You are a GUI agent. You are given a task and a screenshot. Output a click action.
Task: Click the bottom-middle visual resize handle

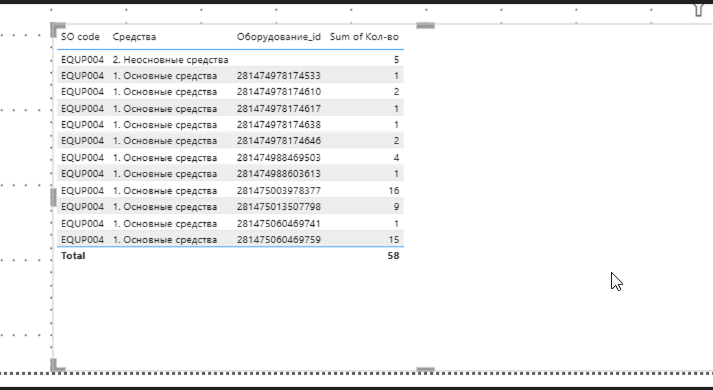(x=426, y=370)
